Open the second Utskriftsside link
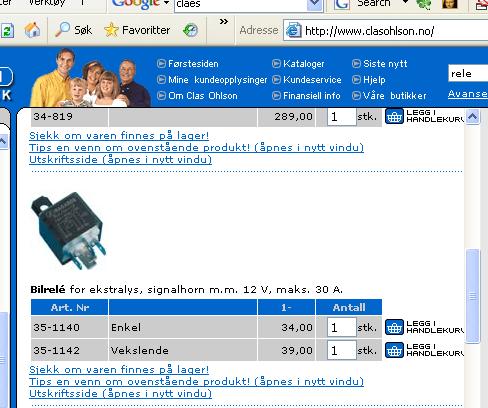 pyautogui.click(x=120, y=393)
